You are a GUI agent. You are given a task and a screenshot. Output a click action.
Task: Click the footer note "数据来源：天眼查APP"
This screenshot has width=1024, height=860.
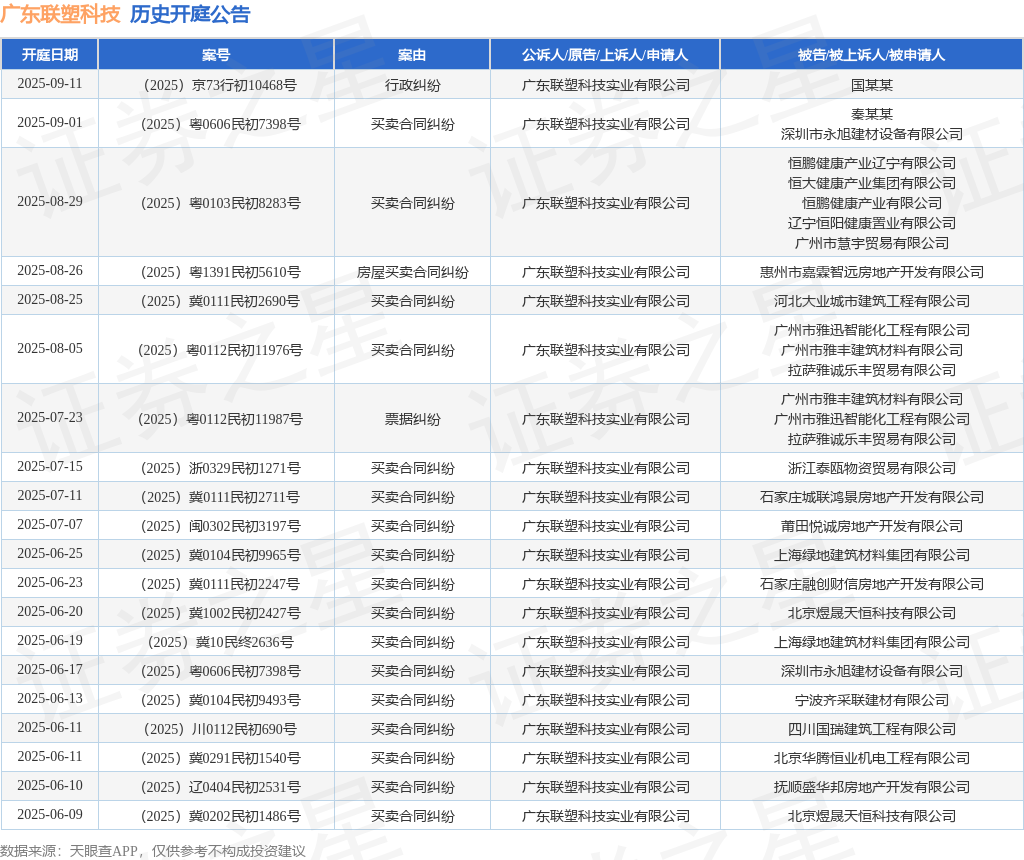tap(69, 851)
